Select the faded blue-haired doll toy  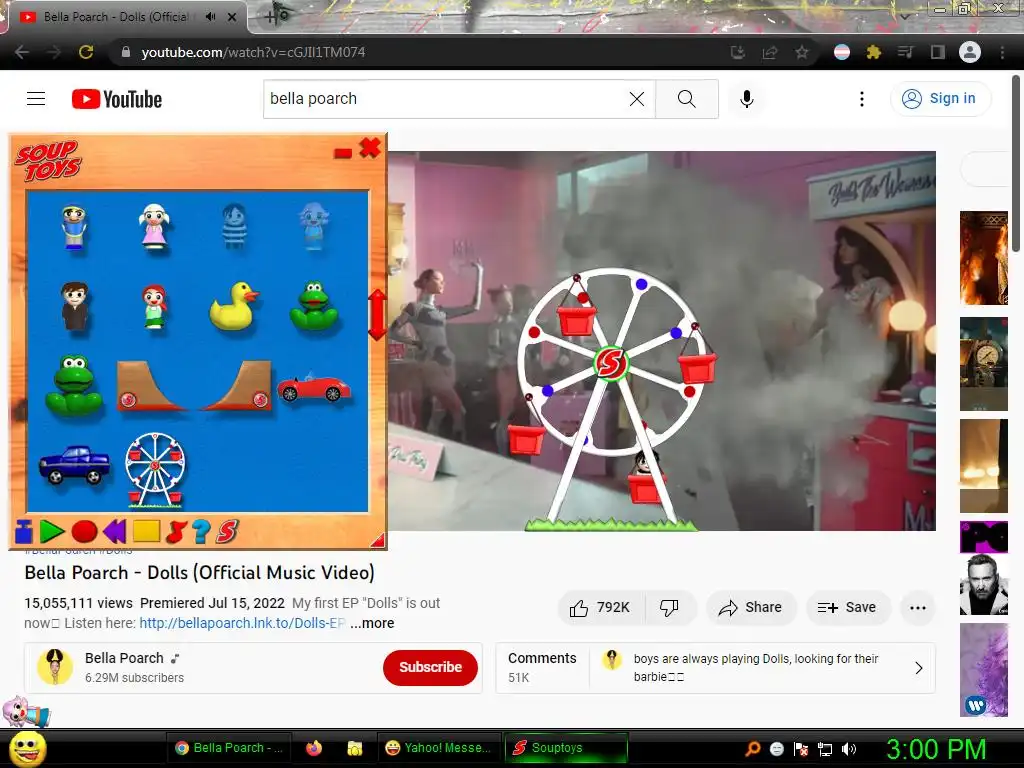pos(314,227)
